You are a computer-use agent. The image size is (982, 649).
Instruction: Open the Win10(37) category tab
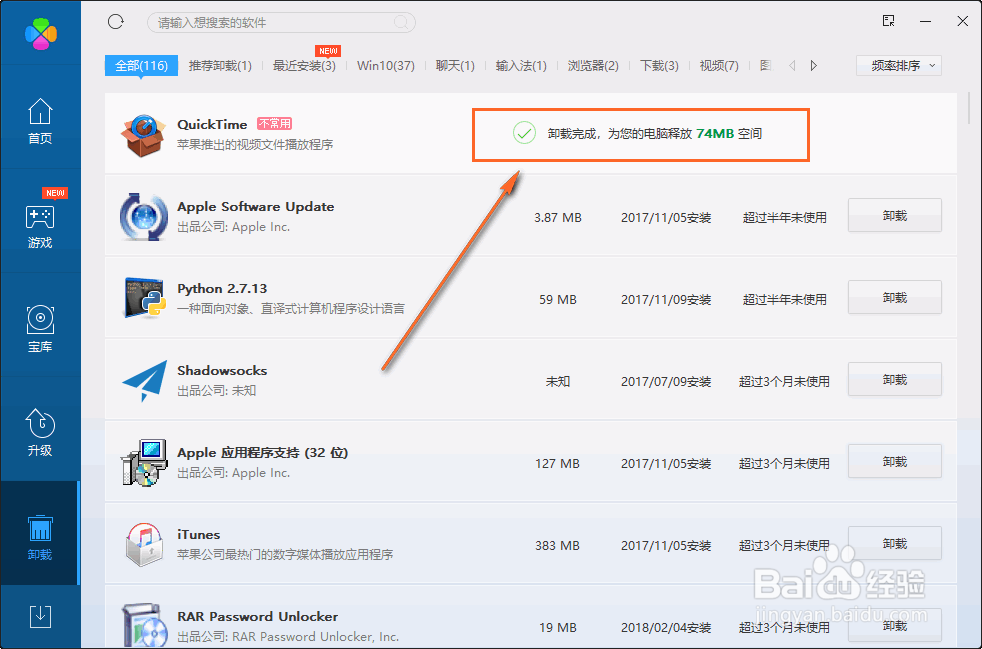click(385, 64)
